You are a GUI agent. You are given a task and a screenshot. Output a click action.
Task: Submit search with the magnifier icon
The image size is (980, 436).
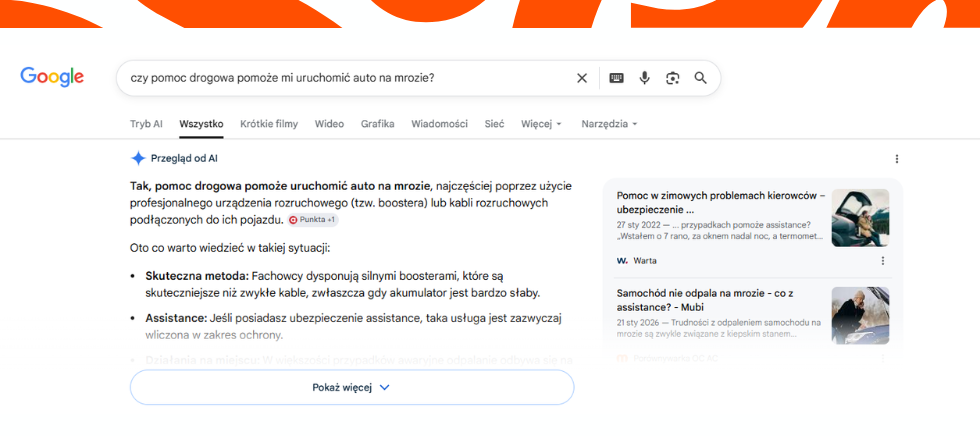point(701,78)
